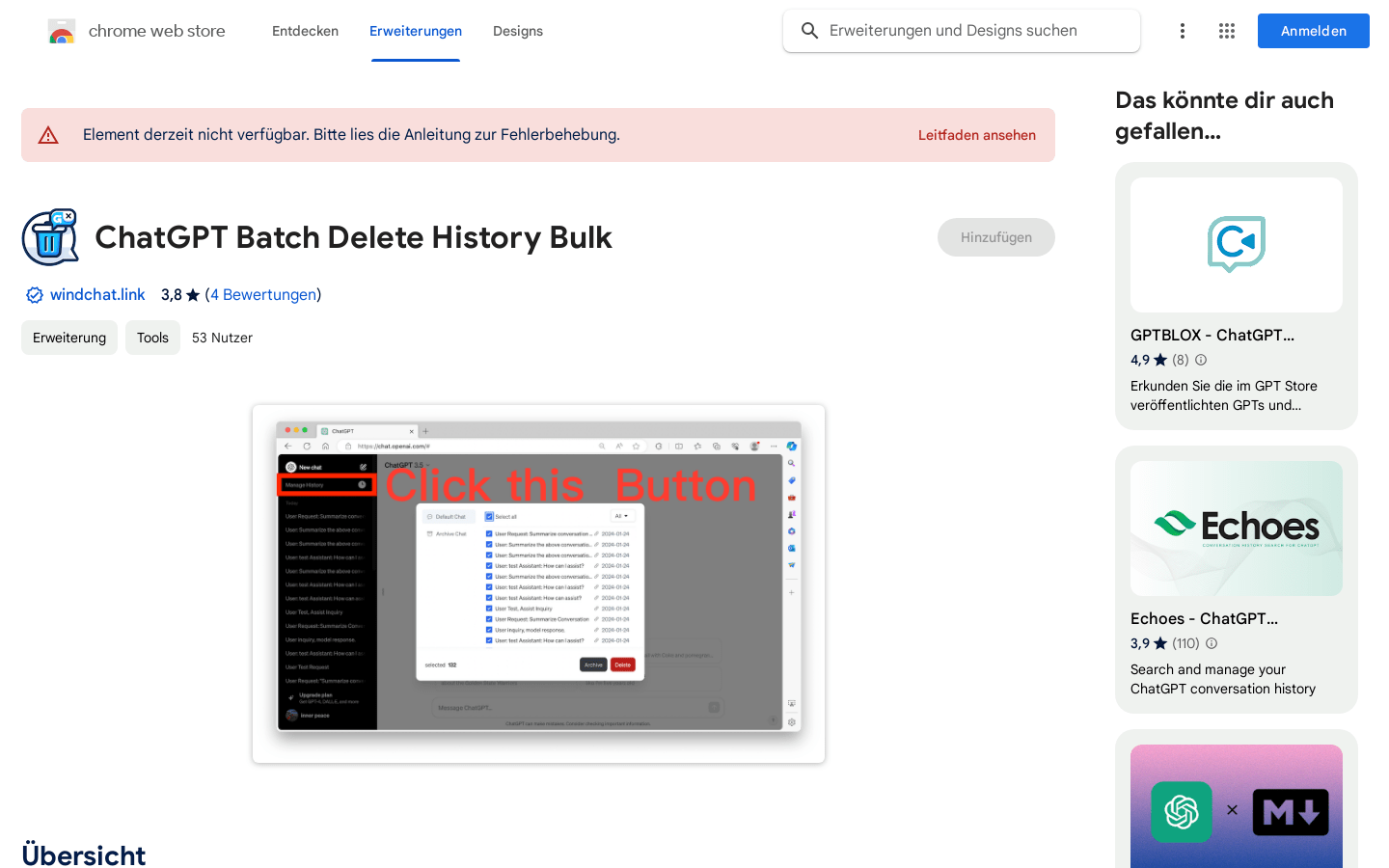This screenshot has width=1389, height=868.
Task: Click the ChatGPT Batch Delete extension icon
Action: [50, 237]
